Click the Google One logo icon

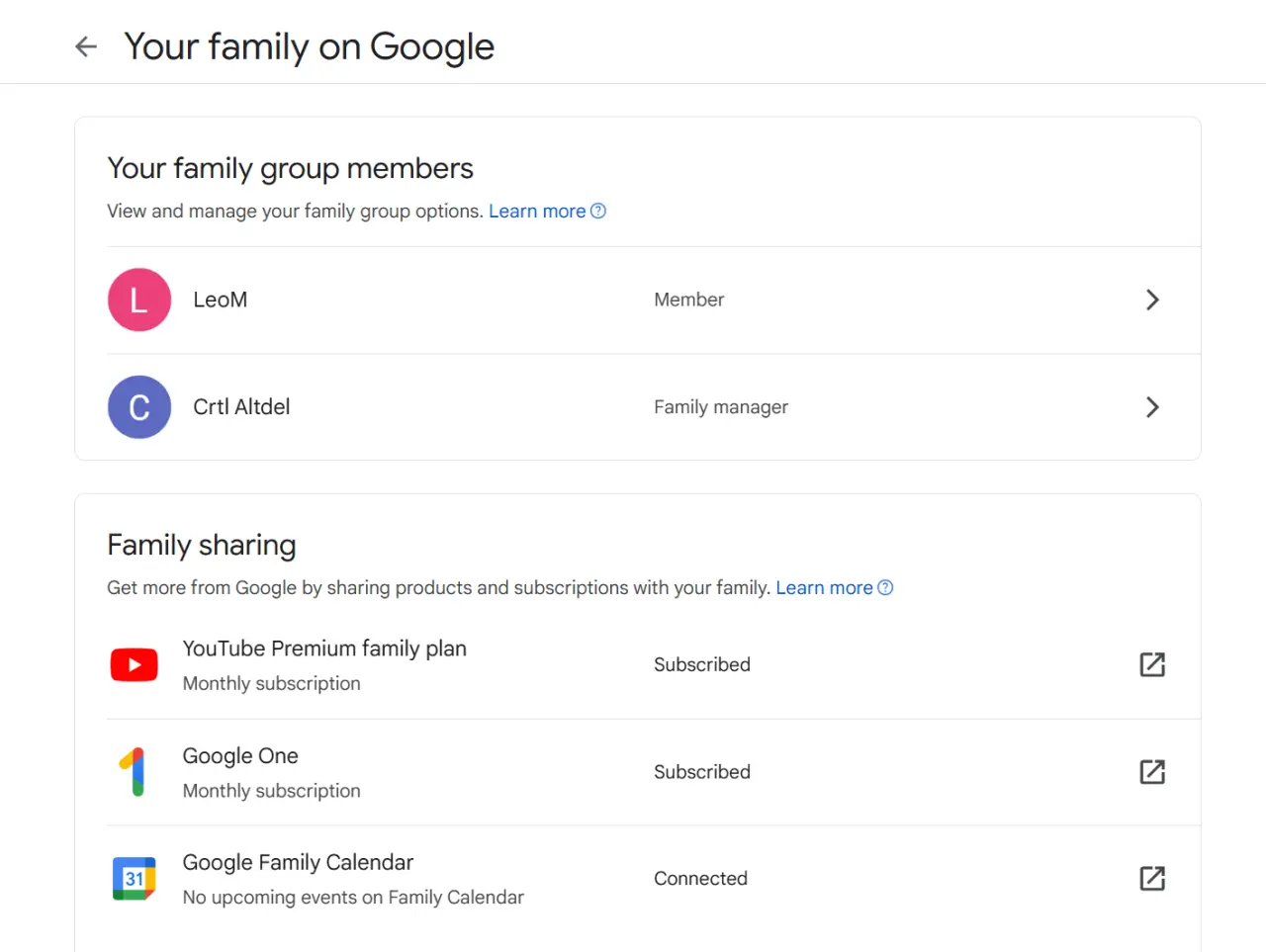tap(135, 772)
